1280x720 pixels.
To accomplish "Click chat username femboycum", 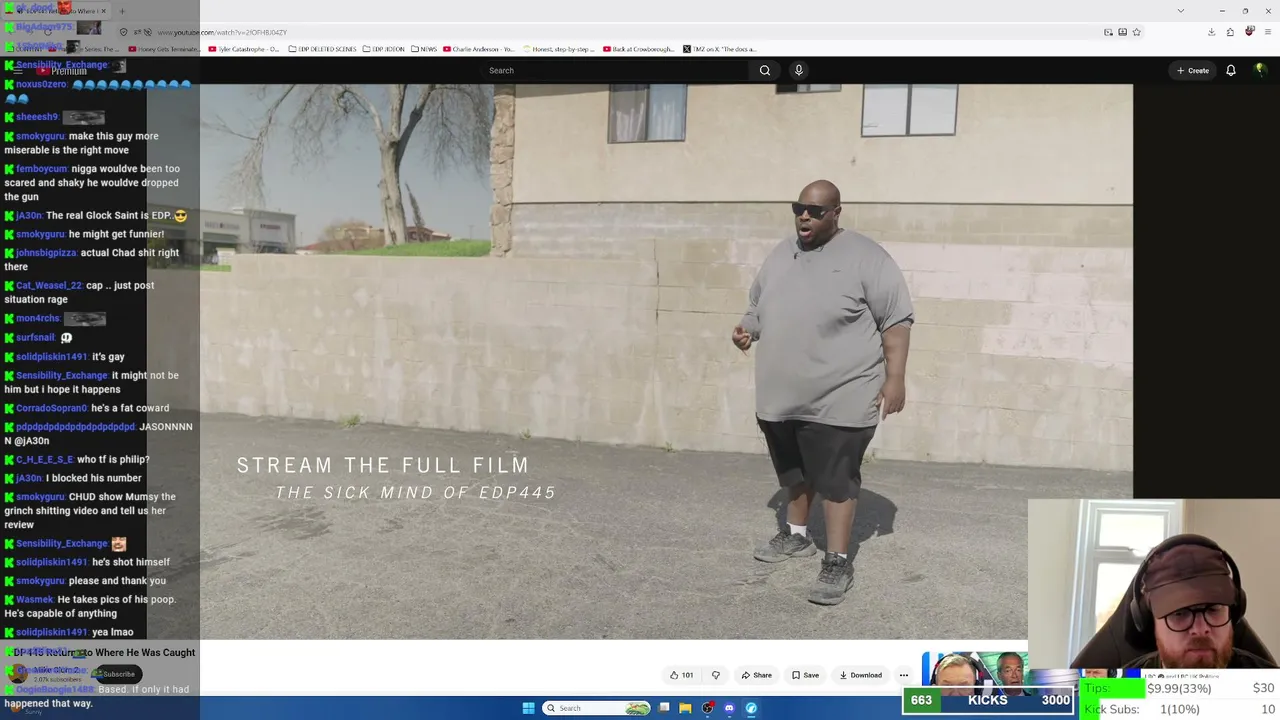I will click(x=42, y=169).
